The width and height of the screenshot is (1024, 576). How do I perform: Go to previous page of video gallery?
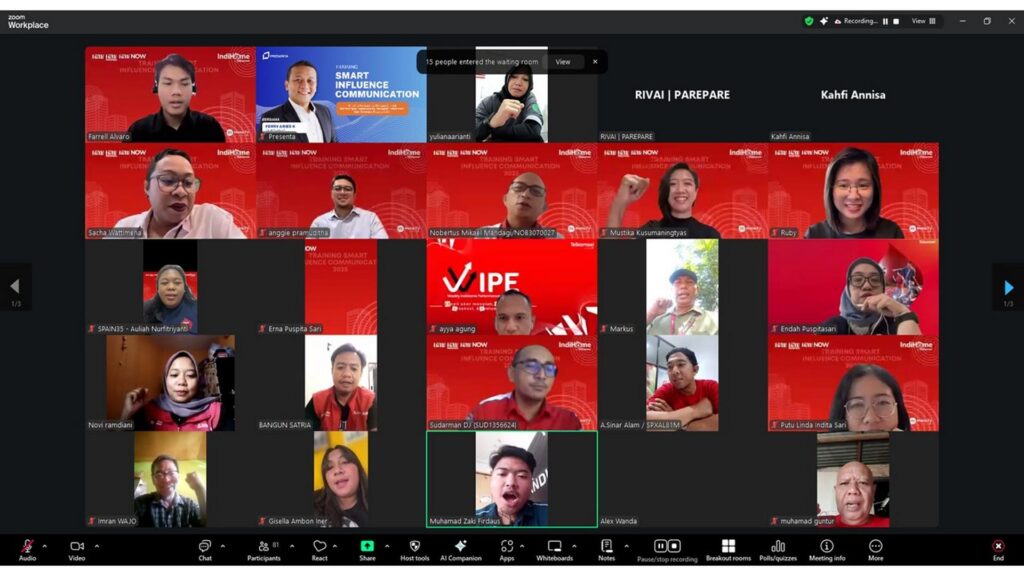click(15, 287)
